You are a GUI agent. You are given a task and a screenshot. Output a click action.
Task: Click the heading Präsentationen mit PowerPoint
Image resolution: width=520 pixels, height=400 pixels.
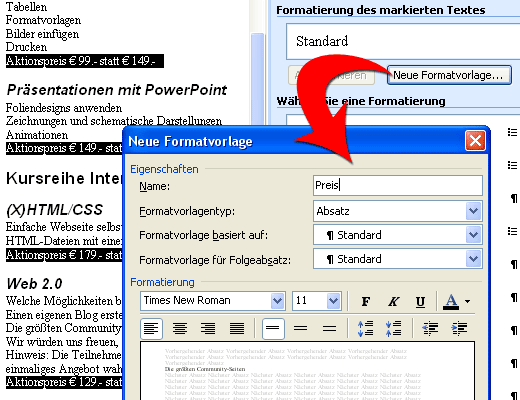(x=117, y=90)
